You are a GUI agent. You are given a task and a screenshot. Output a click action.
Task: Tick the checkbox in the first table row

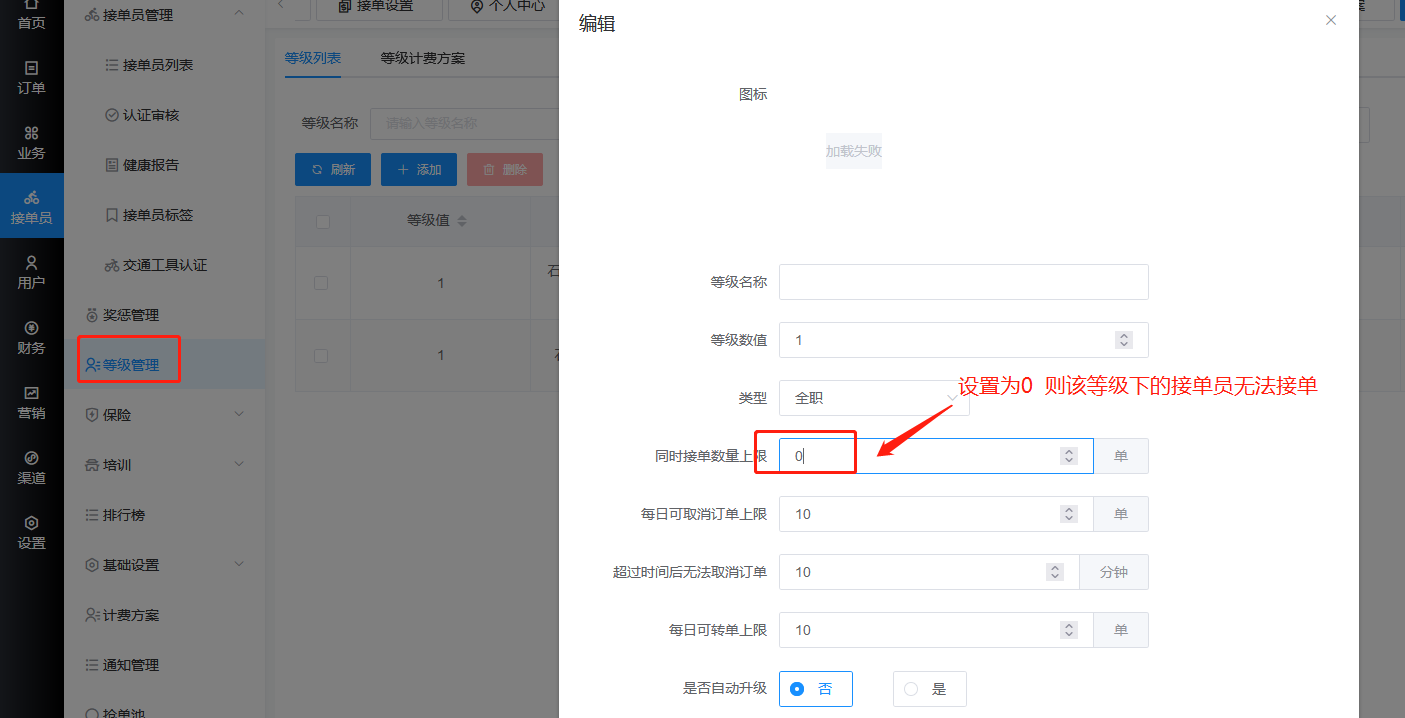click(x=321, y=283)
